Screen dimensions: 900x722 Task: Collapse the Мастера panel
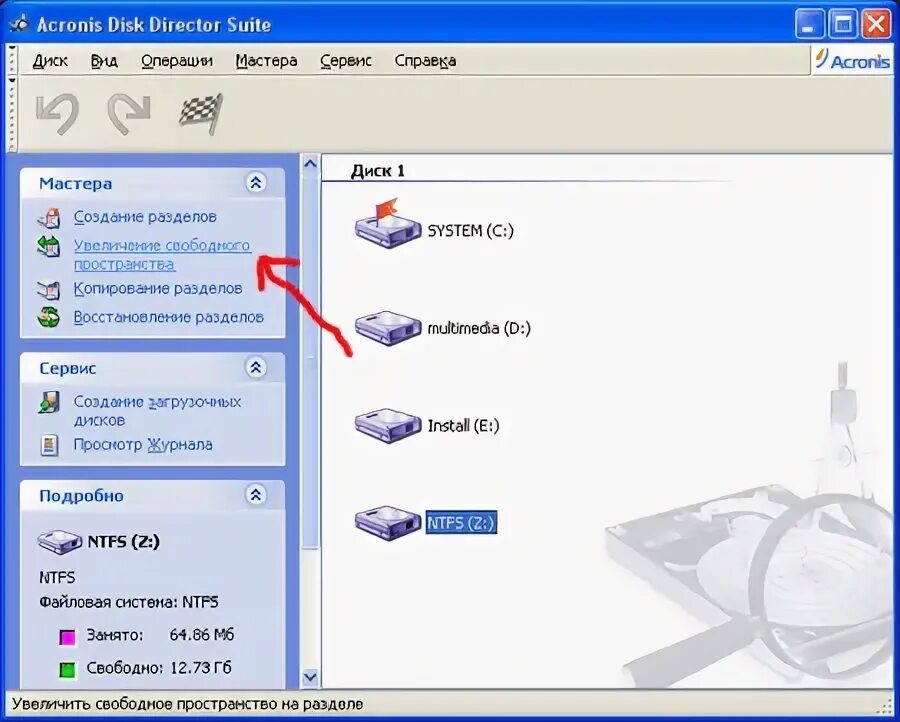click(x=255, y=183)
